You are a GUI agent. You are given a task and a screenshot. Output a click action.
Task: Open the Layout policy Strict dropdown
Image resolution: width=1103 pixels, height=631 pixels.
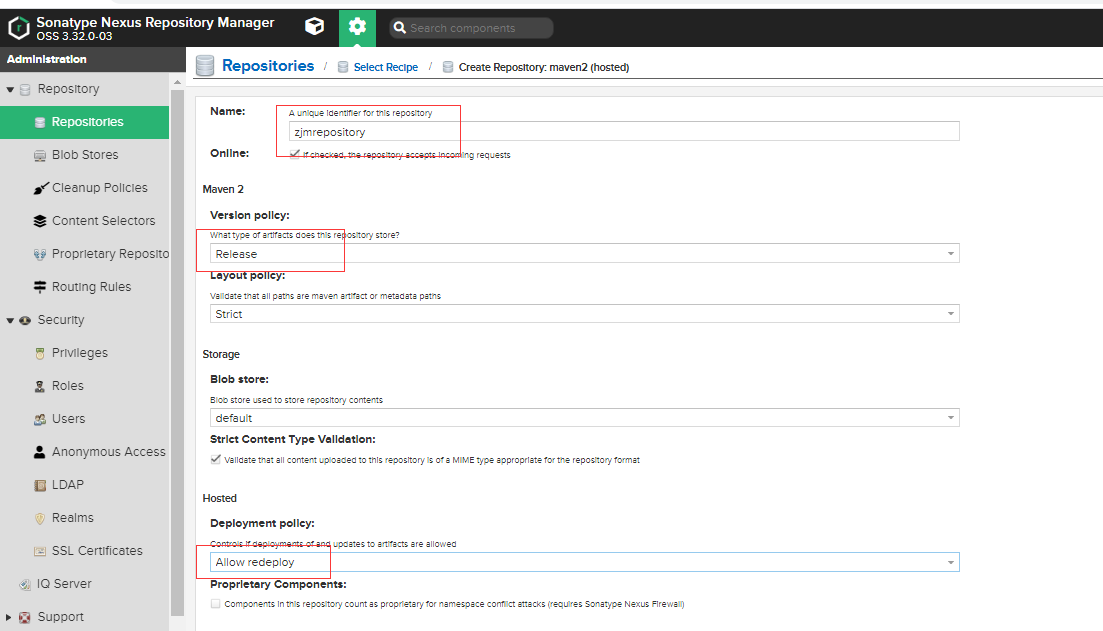[x=585, y=314]
